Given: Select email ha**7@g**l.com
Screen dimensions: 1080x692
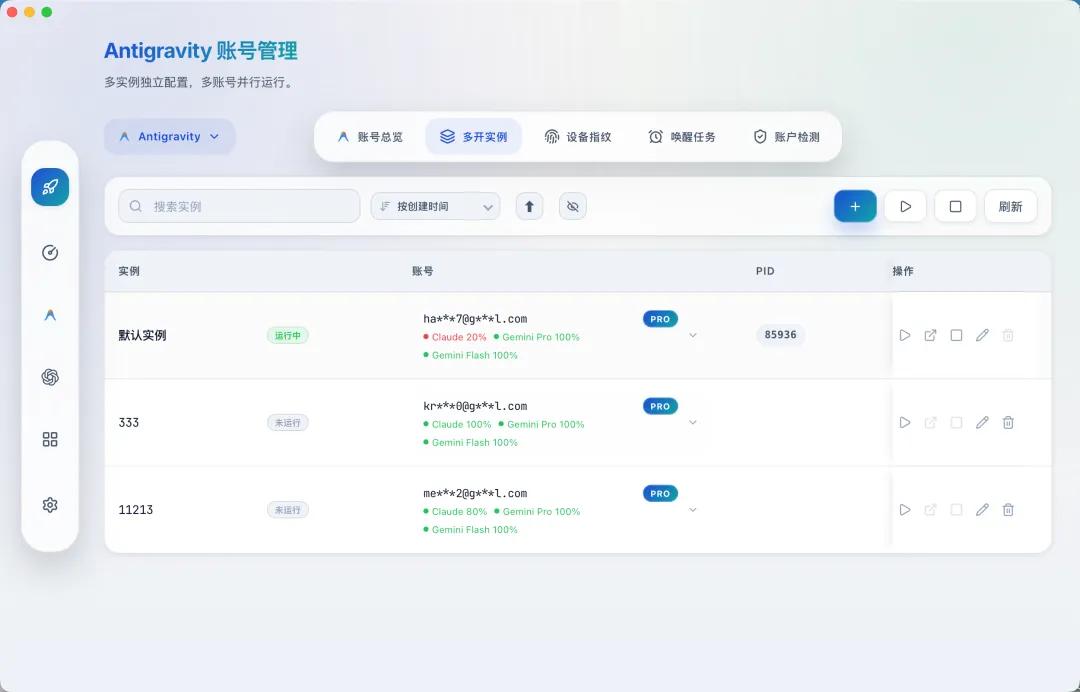Looking at the screenshot, I should click(x=475, y=319).
